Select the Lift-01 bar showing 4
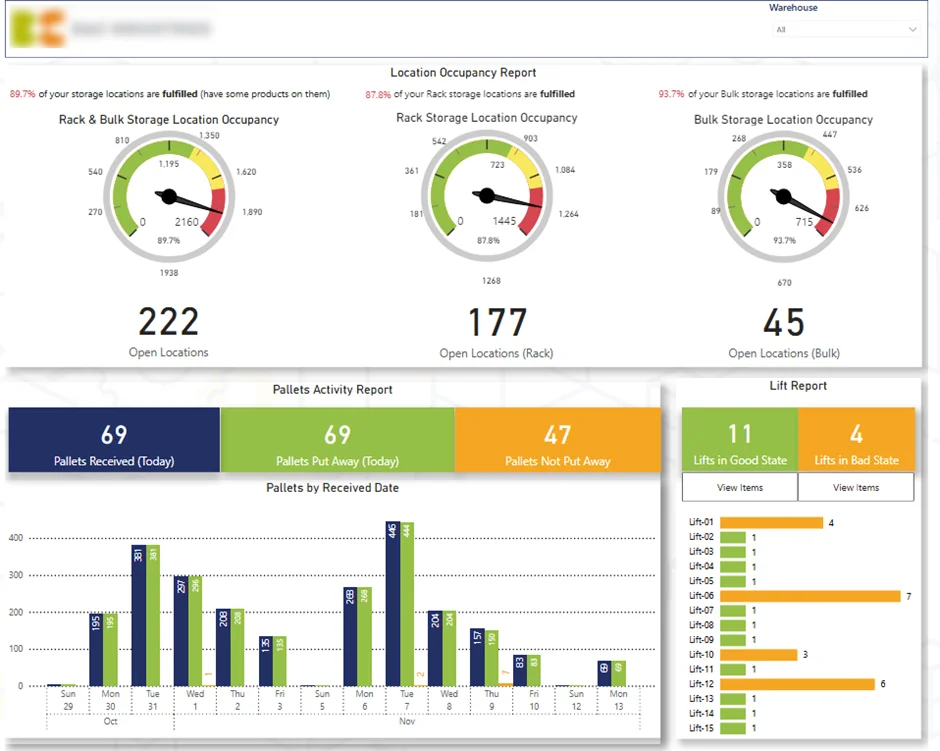 point(773,522)
